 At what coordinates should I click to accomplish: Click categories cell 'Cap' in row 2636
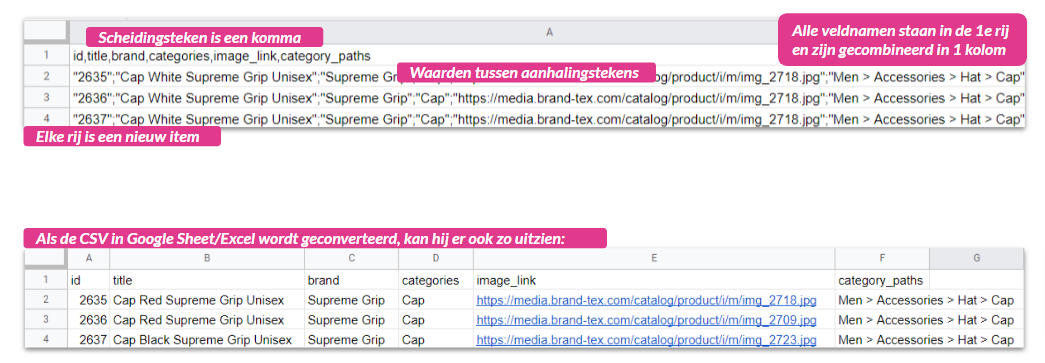pos(436,320)
